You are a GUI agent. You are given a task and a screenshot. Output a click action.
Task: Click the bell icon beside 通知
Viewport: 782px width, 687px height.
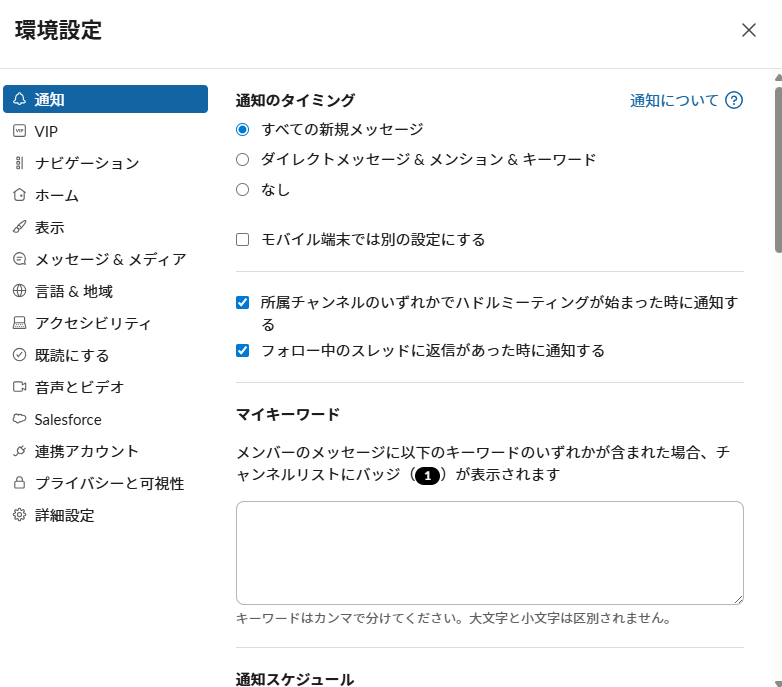pyautogui.click(x=19, y=99)
